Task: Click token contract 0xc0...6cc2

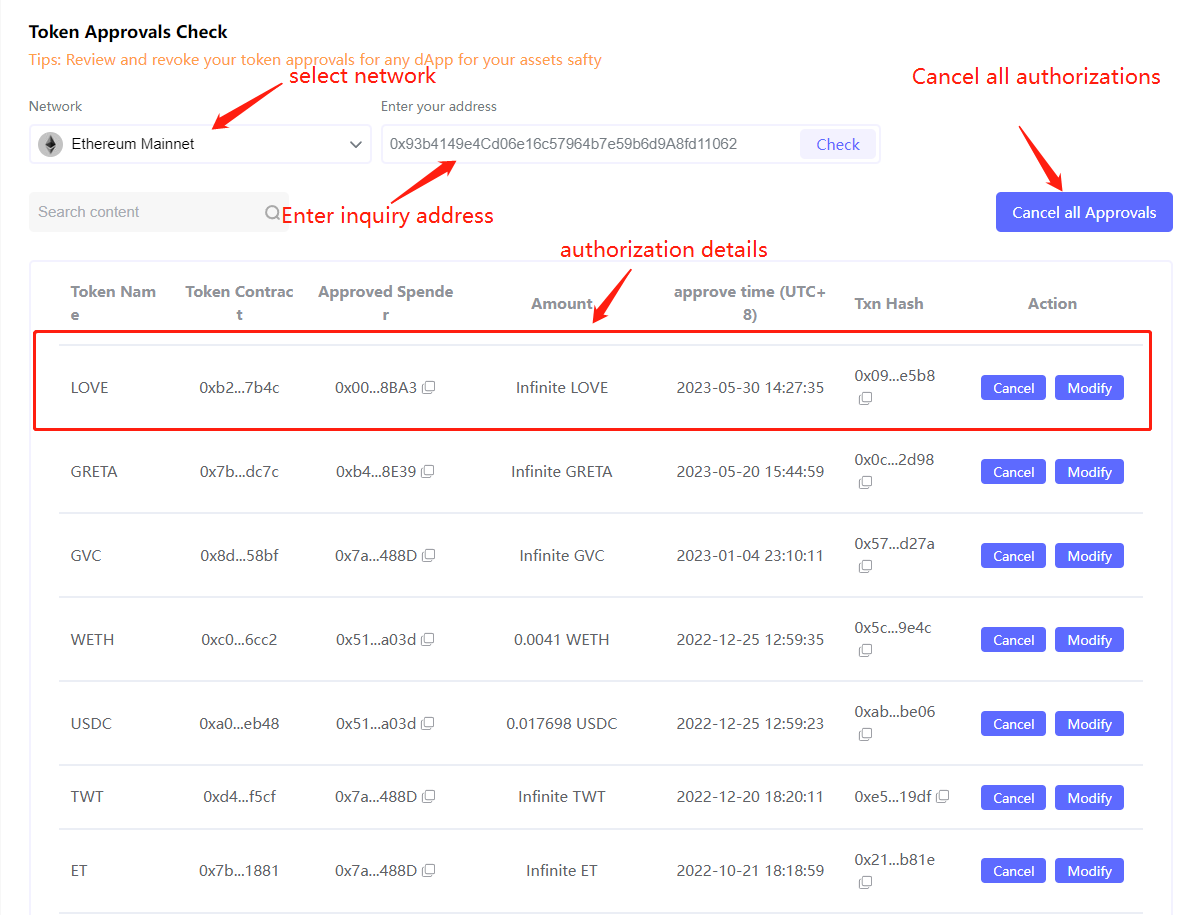Action: [239, 640]
